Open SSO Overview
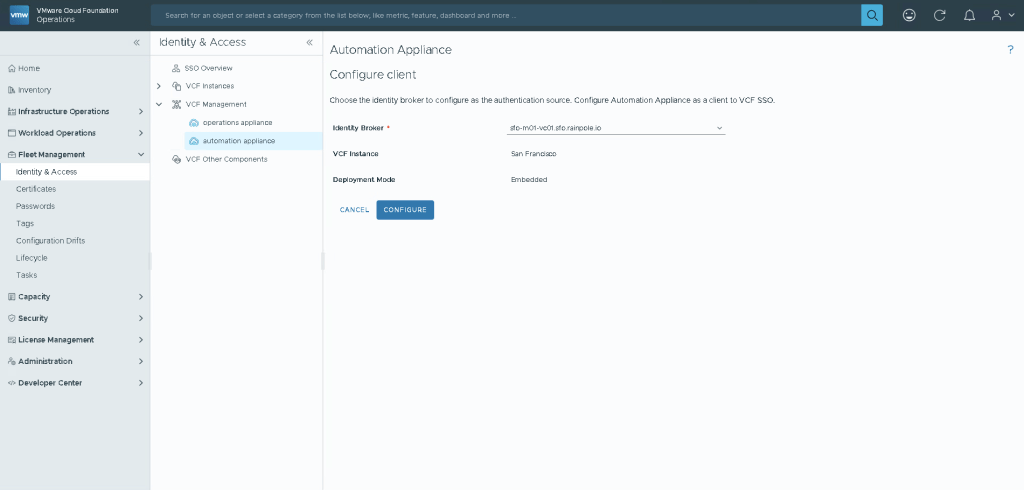This screenshot has height=490, width=1024. 208,68
